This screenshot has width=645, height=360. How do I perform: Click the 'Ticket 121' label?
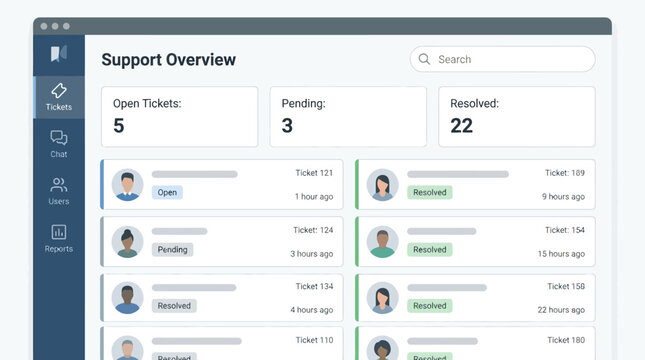point(314,173)
